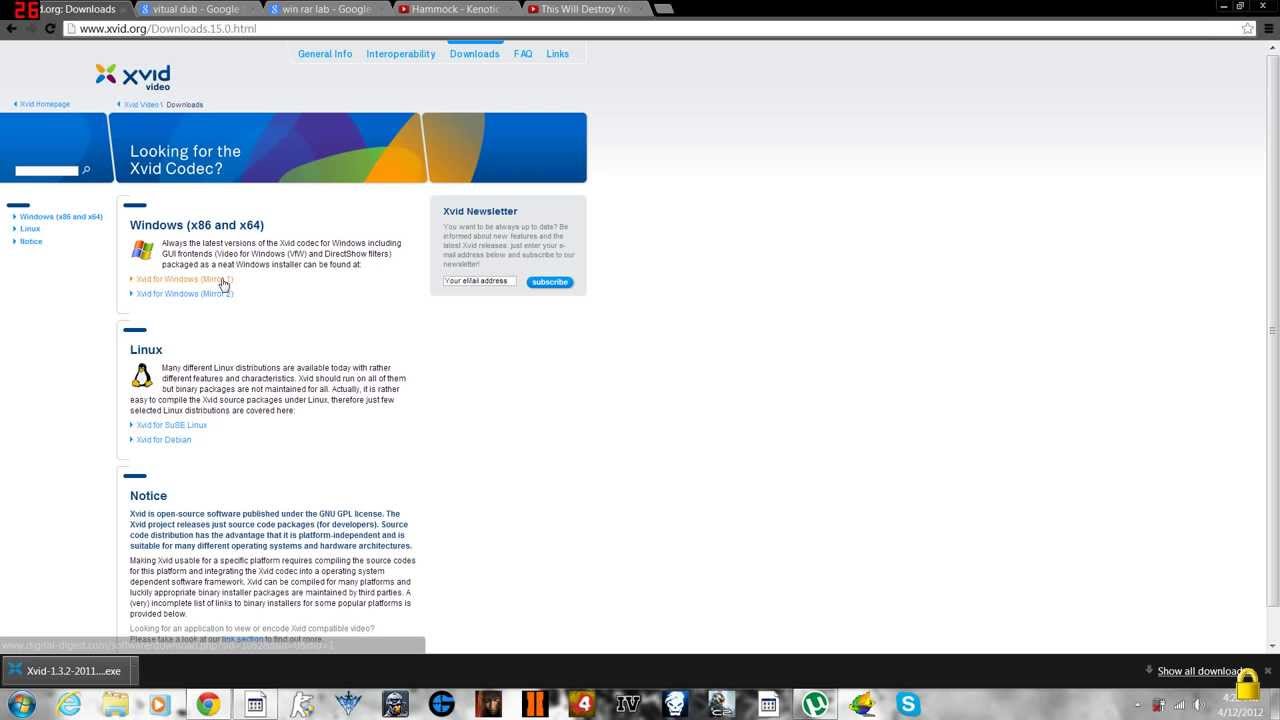Screen dimensions: 1280x720
Task: Click the Xvid video logo
Action: pos(133,77)
